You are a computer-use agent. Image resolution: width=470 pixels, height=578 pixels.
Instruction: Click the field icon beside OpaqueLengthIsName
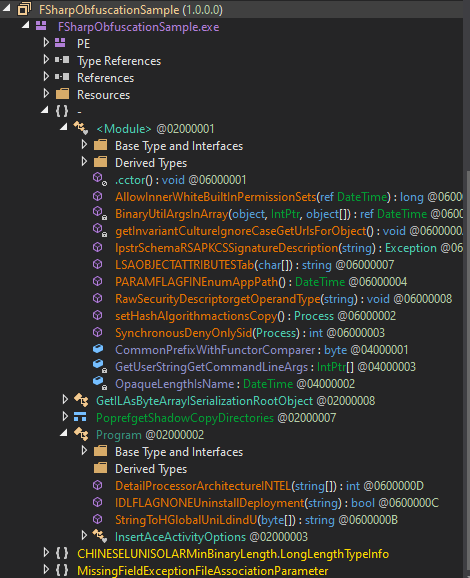(100, 383)
